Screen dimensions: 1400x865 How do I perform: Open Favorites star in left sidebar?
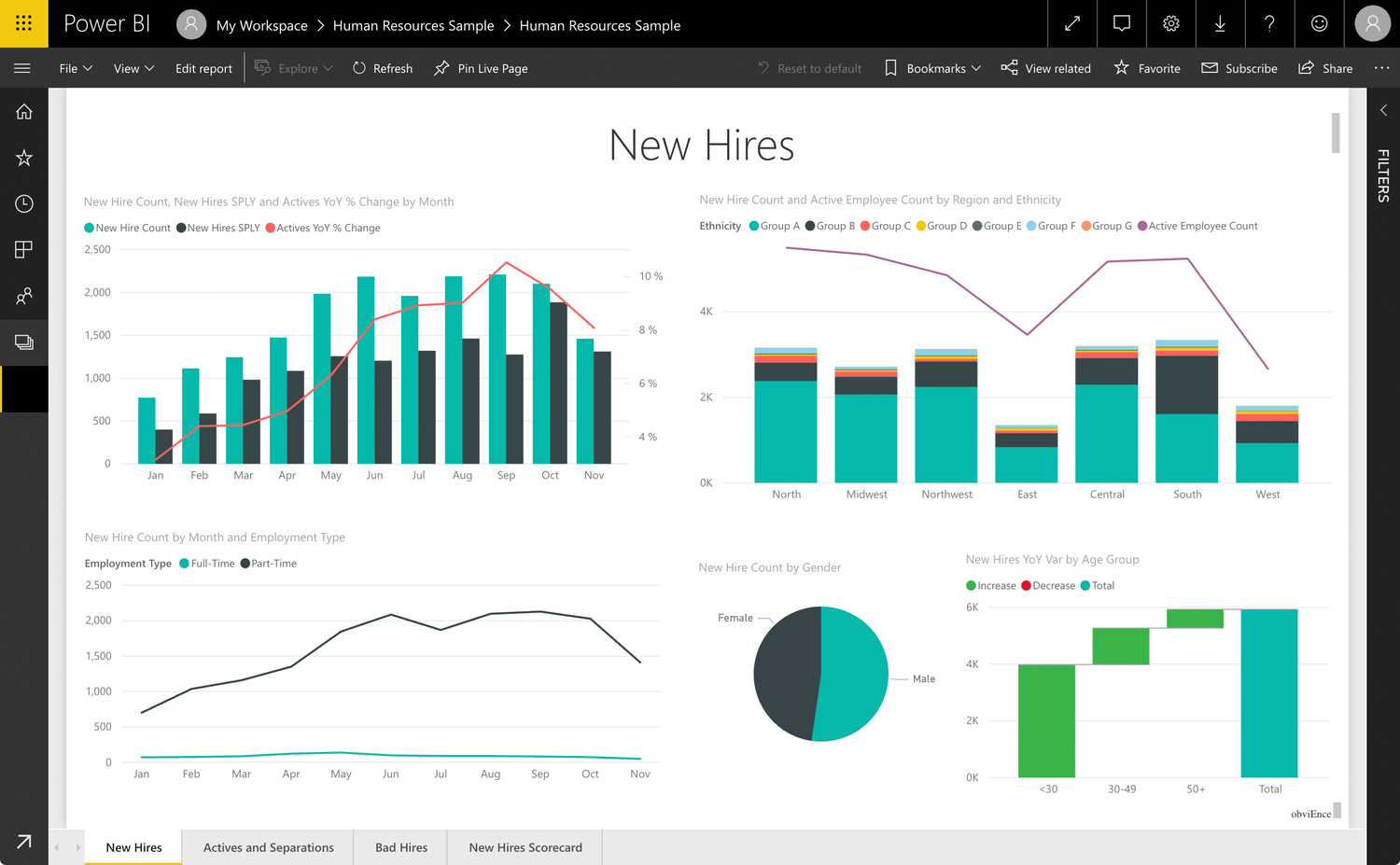click(x=24, y=158)
